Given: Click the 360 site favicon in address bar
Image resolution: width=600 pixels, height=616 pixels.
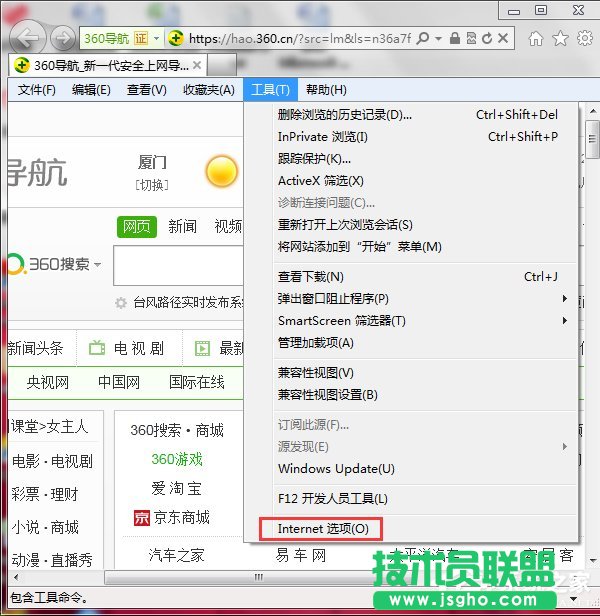Looking at the screenshot, I should [x=176, y=38].
